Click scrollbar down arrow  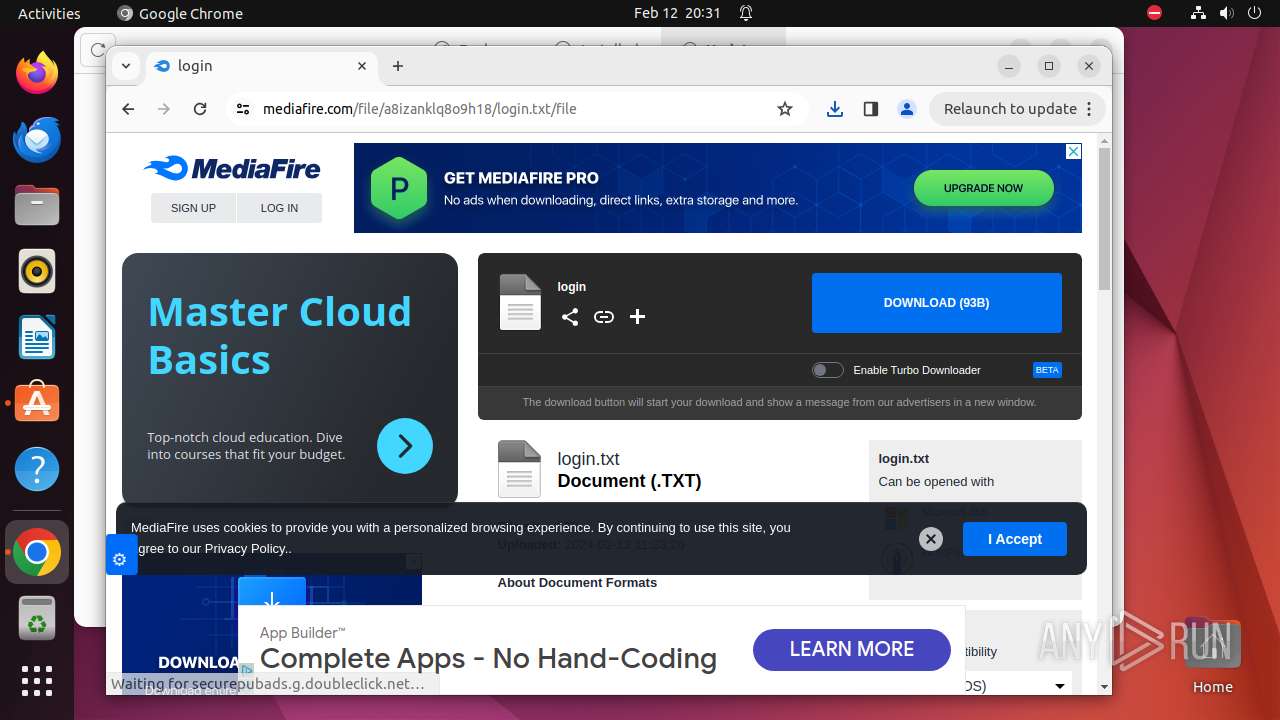1104,687
